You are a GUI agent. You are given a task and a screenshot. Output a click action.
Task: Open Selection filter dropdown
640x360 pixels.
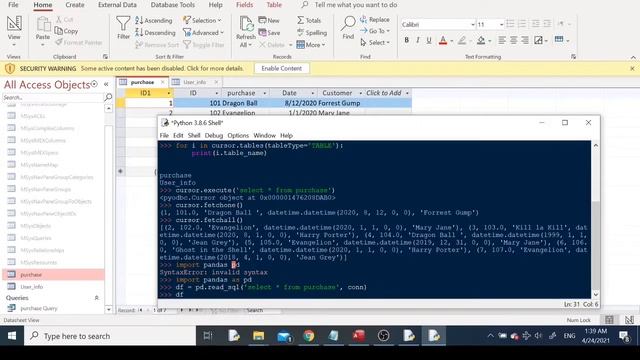tap(202, 20)
